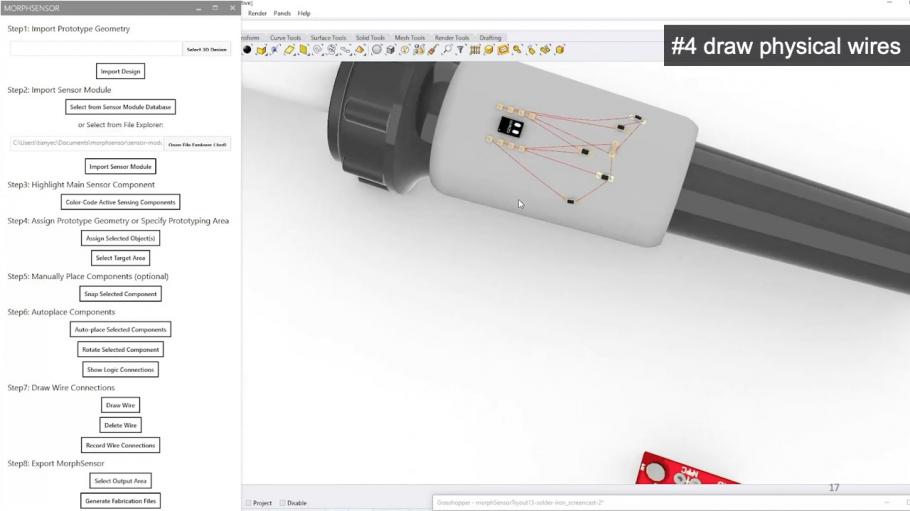Image resolution: width=910 pixels, height=511 pixels.
Task: Click the Select 3D Design button
Action: point(207,49)
